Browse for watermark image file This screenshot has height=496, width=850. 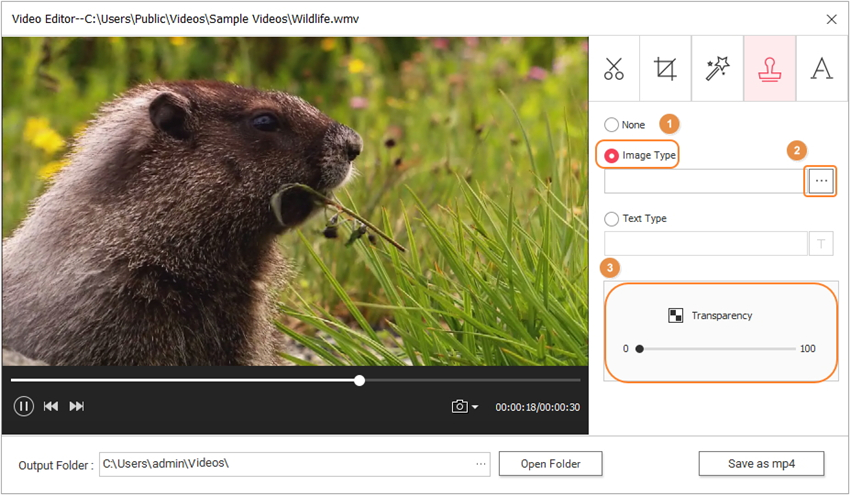coord(821,181)
